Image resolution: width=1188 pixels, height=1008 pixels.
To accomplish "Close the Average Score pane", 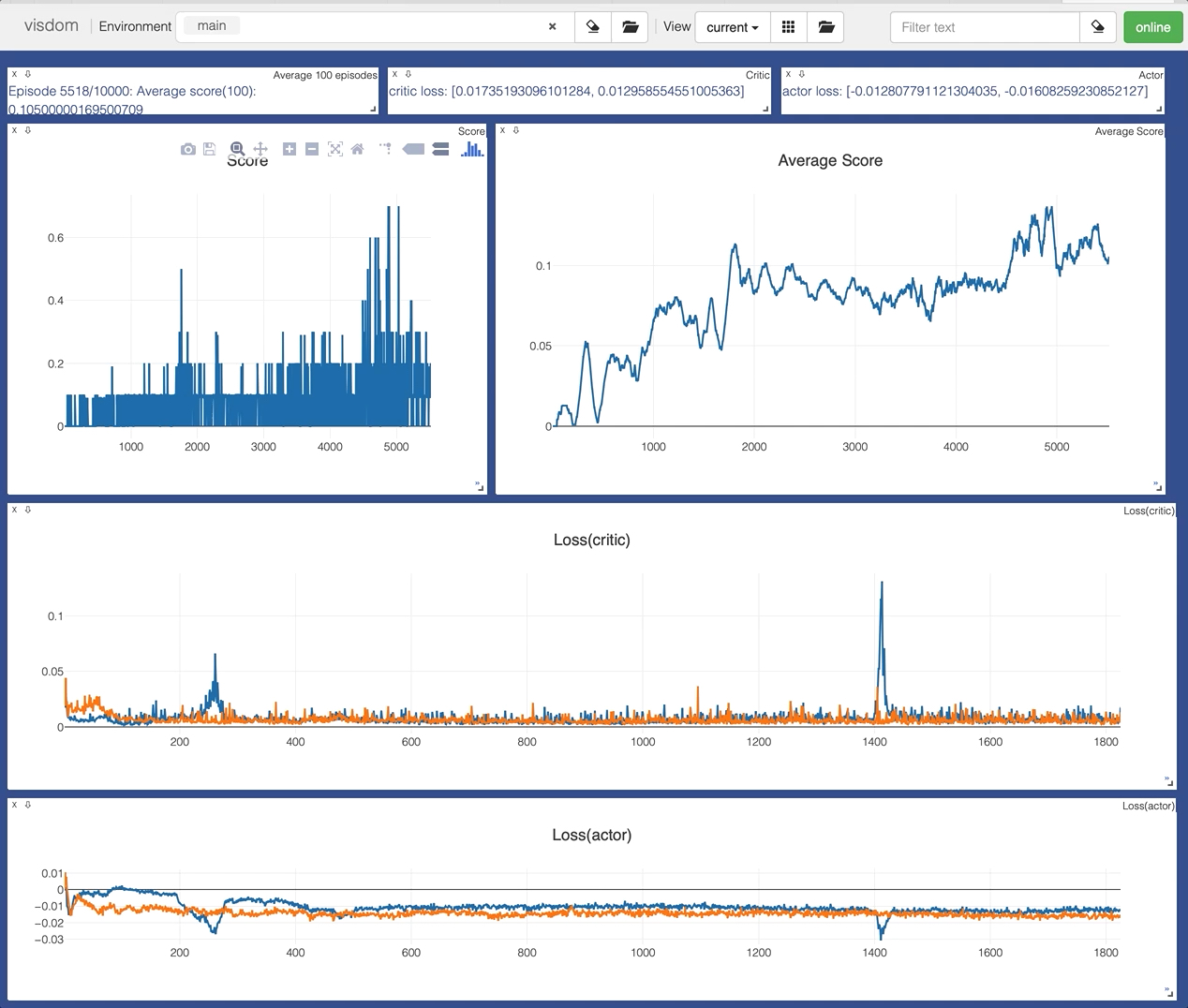I will coord(502,130).
